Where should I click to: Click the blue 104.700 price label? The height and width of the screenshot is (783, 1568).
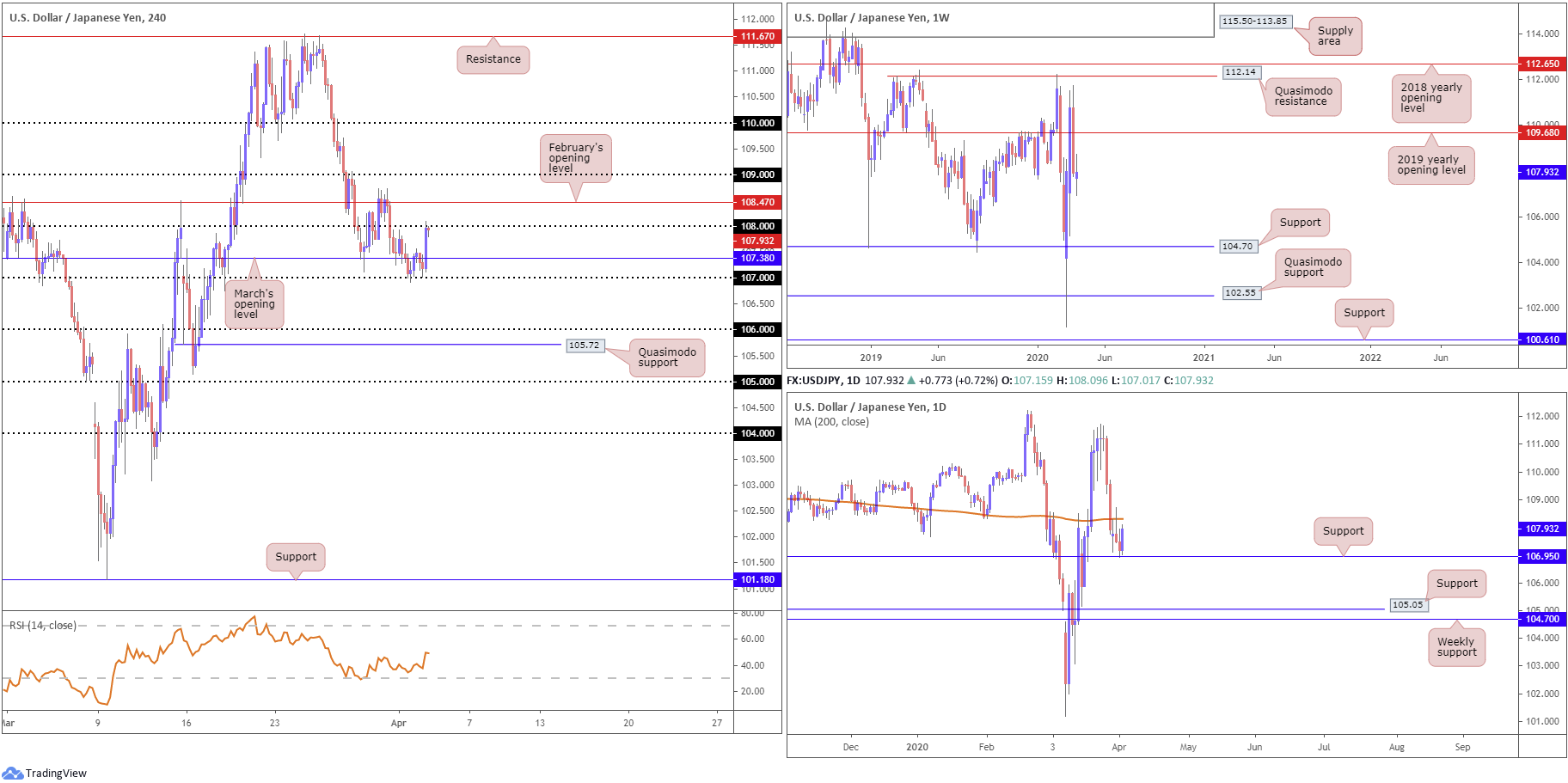(x=1542, y=619)
